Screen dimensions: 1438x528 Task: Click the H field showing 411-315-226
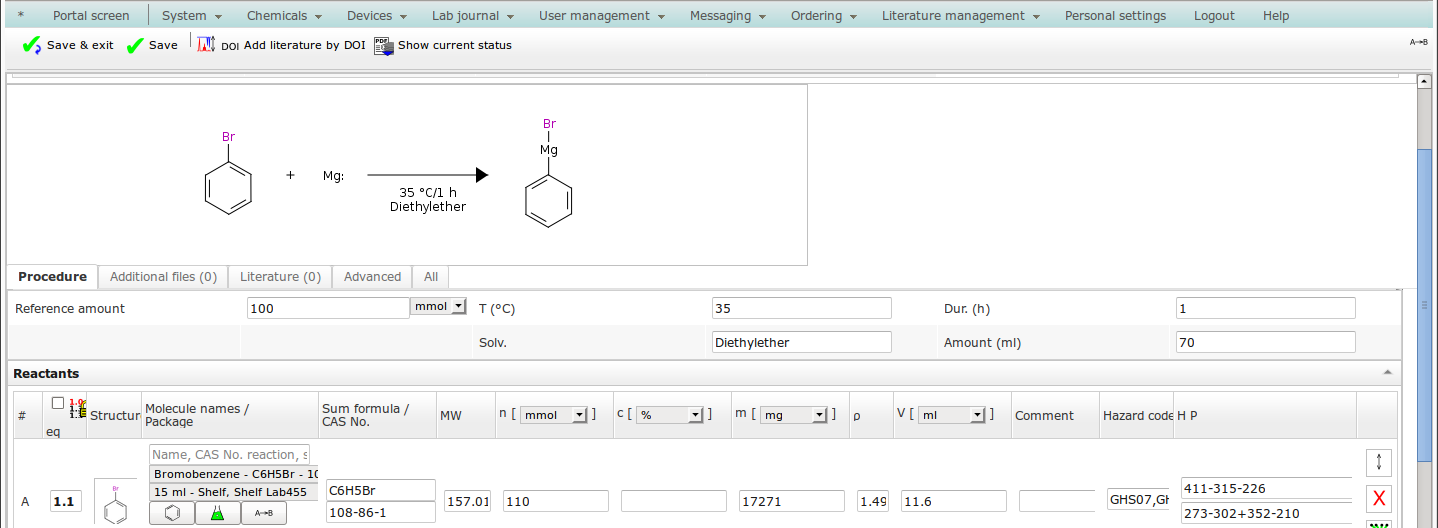(x=1266, y=489)
